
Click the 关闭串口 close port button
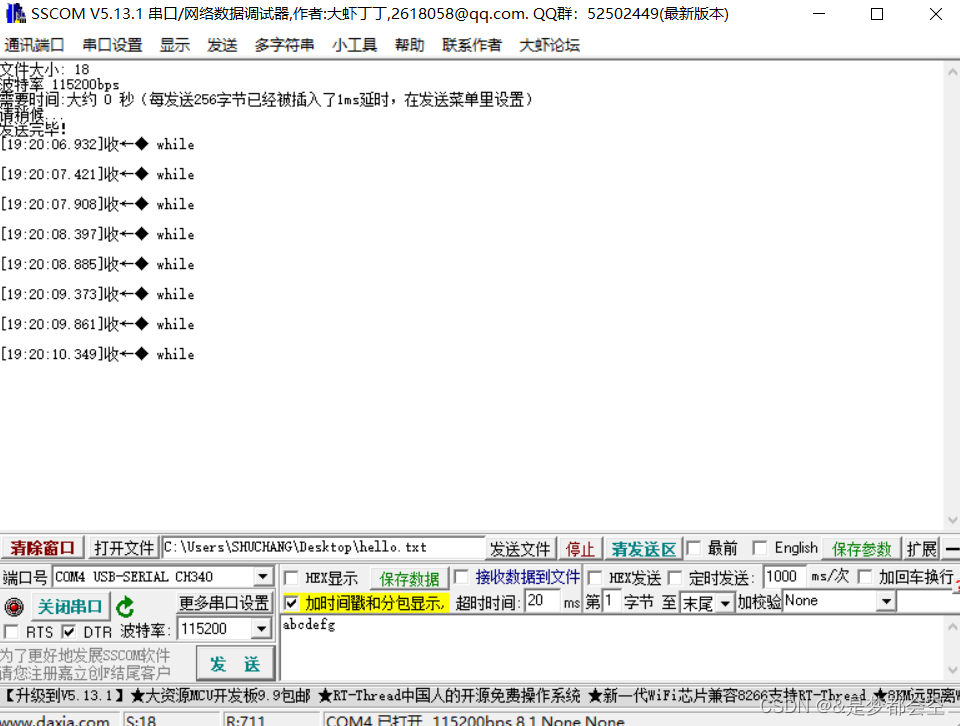pyautogui.click(x=69, y=605)
